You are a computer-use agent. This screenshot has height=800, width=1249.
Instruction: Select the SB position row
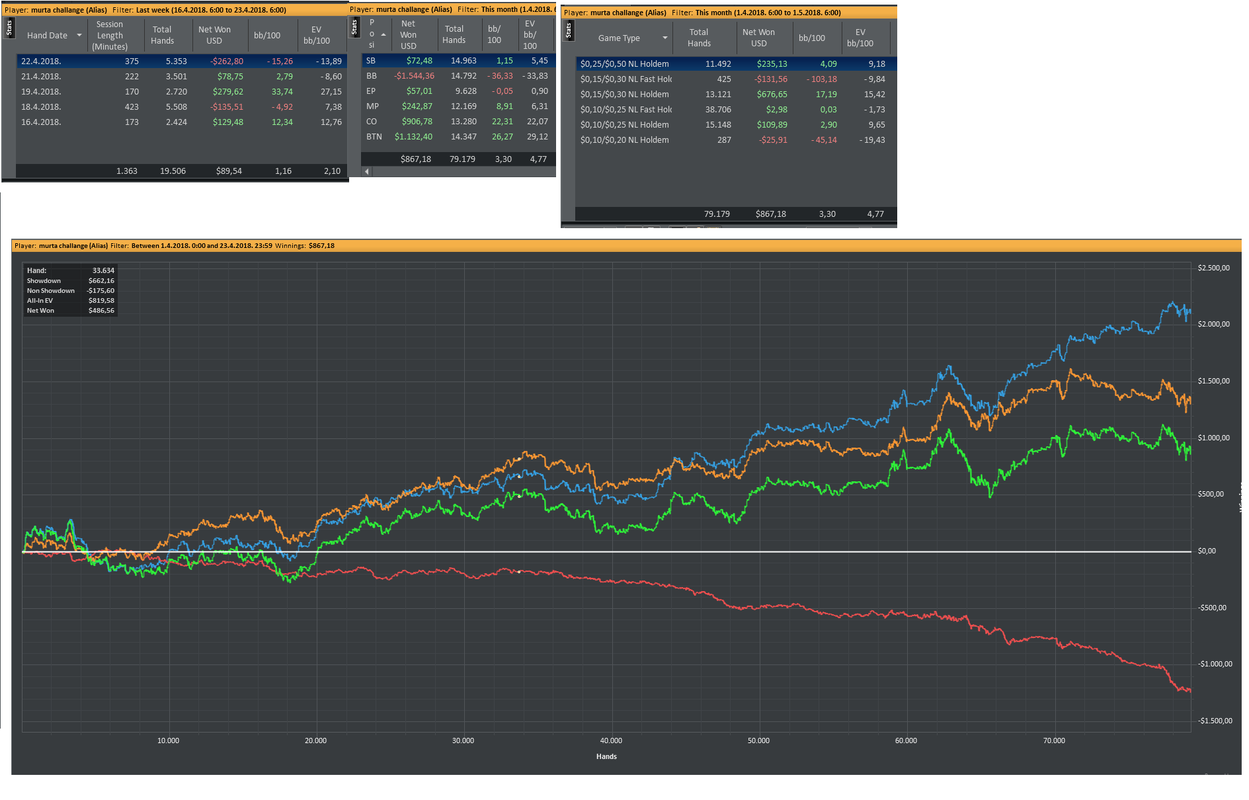(458, 60)
